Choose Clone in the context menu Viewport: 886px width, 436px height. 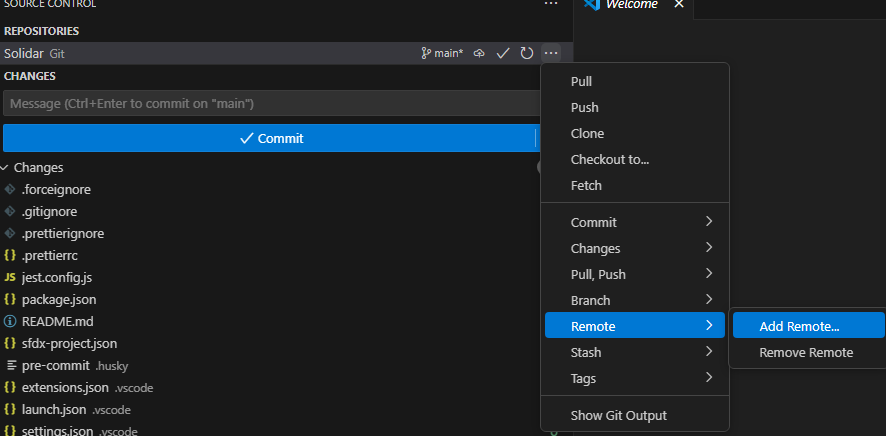click(635, 133)
